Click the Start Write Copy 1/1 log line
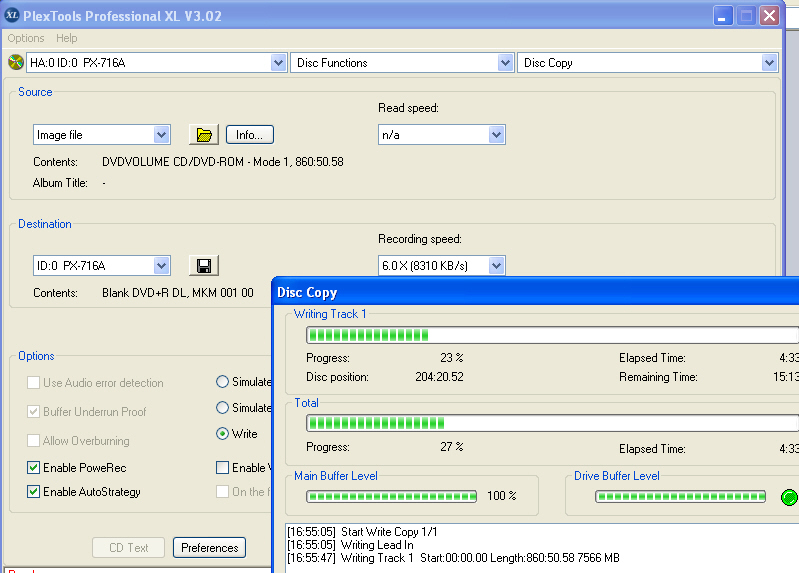Viewport: 799px width, 573px height. click(x=362, y=532)
